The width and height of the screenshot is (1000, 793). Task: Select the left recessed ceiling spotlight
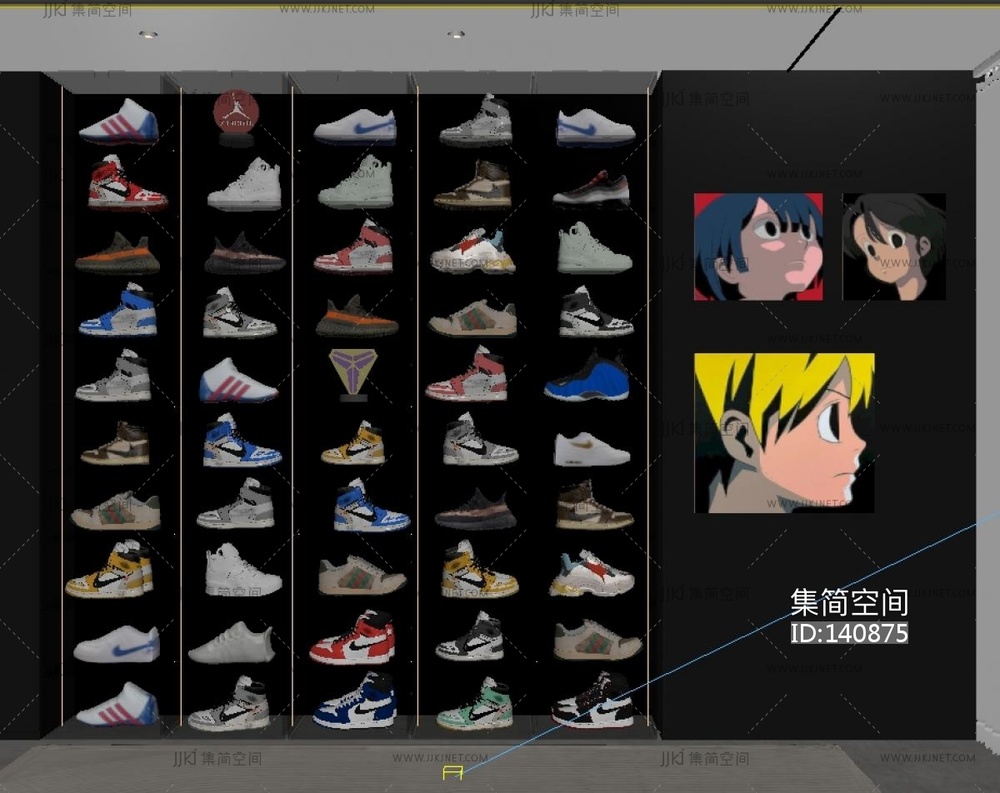[148, 35]
